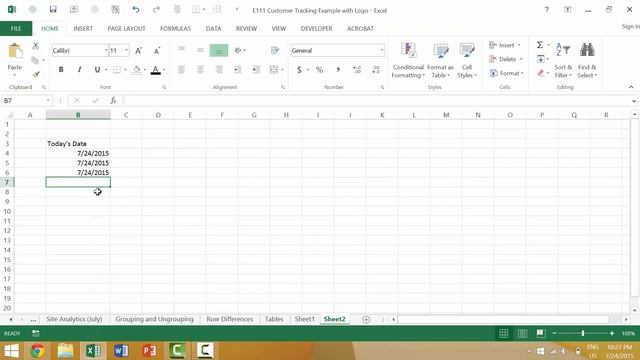Screen dimensions: 640x360
Task: Click the Save icon in quick access toolbar
Action: tap(53, 9)
